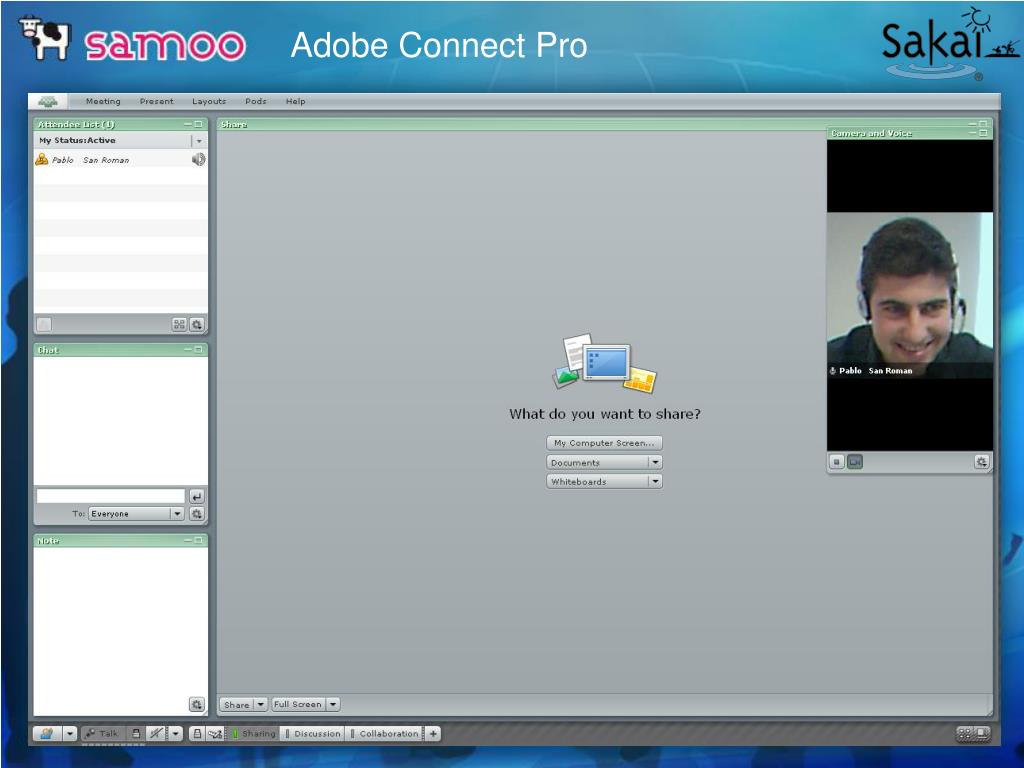Click the lock icon left of the Sharing tab
This screenshot has width=1024, height=768.
point(197,733)
